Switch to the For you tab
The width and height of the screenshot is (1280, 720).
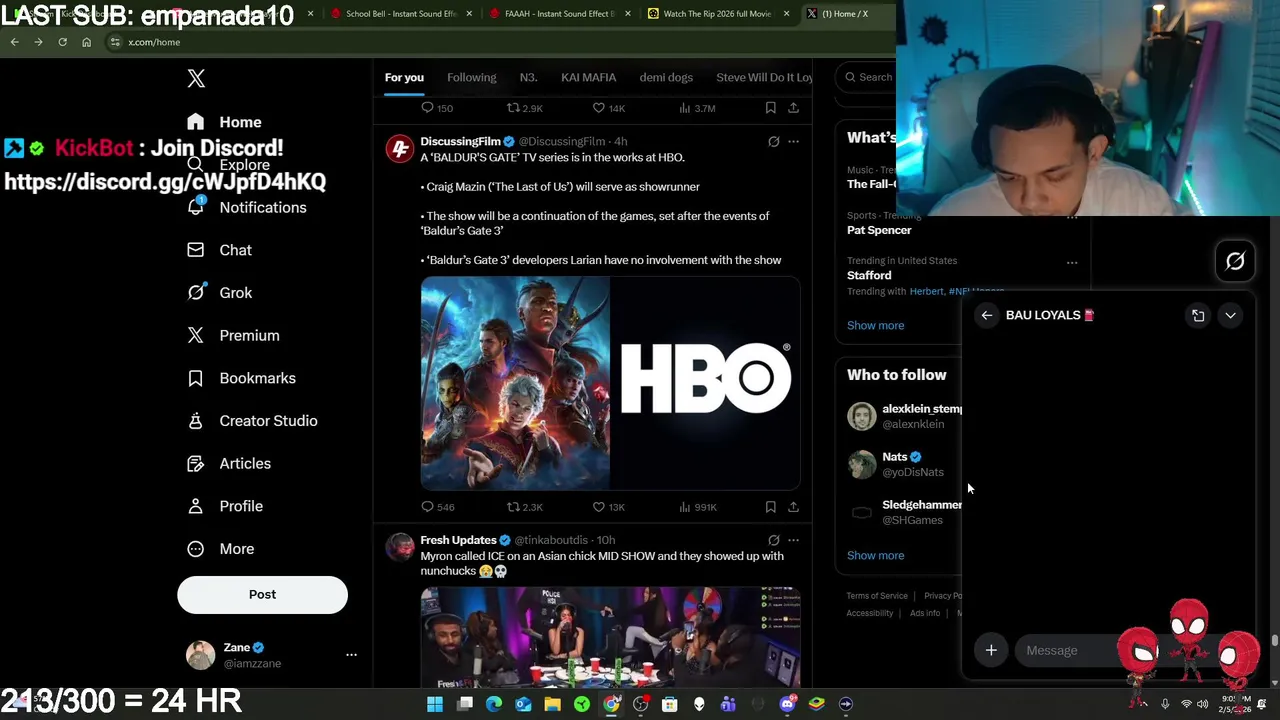pos(404,77)
